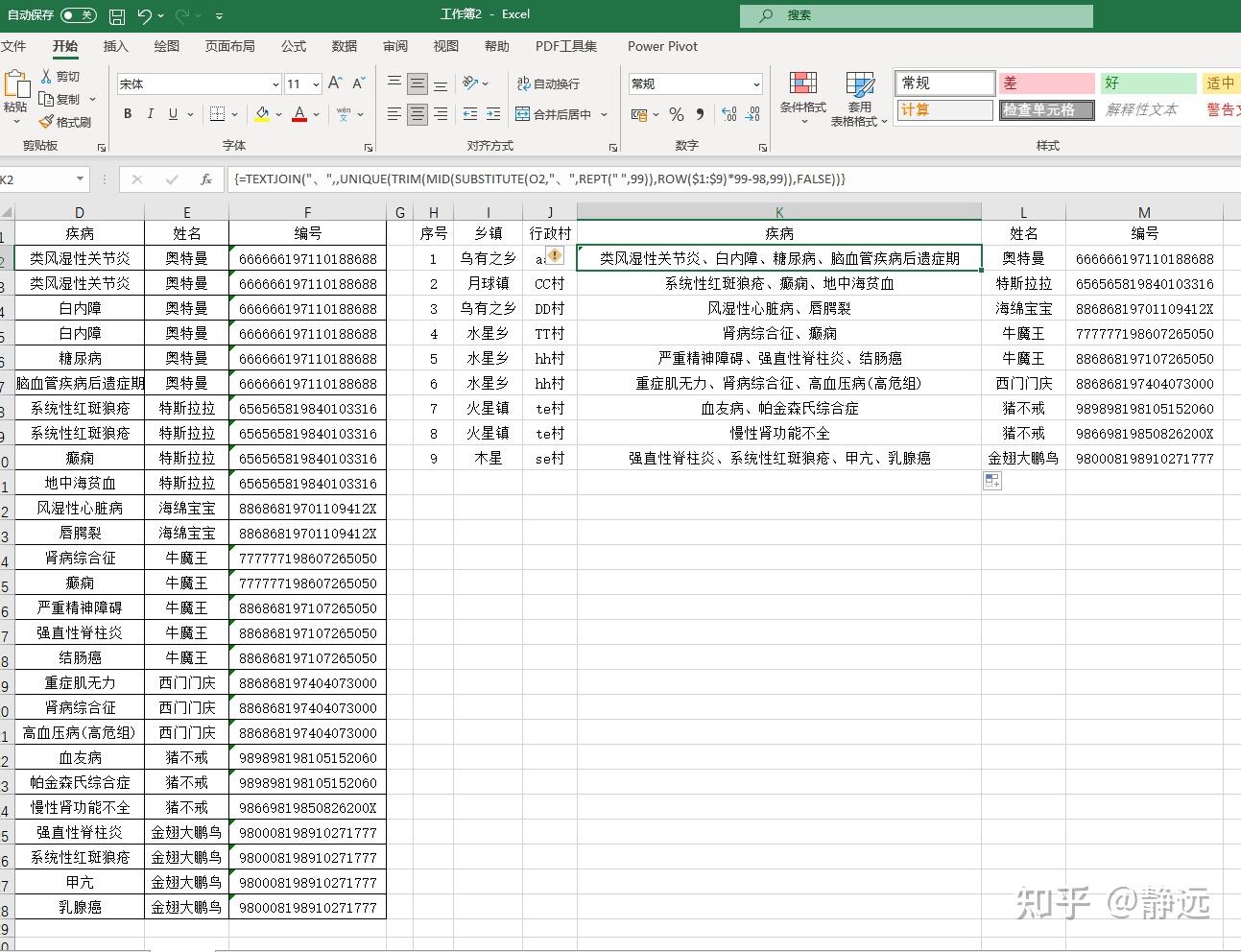The image size is (1241, 952).
Task: Apply the yellow fill color
Action: [x=262, y=114]
